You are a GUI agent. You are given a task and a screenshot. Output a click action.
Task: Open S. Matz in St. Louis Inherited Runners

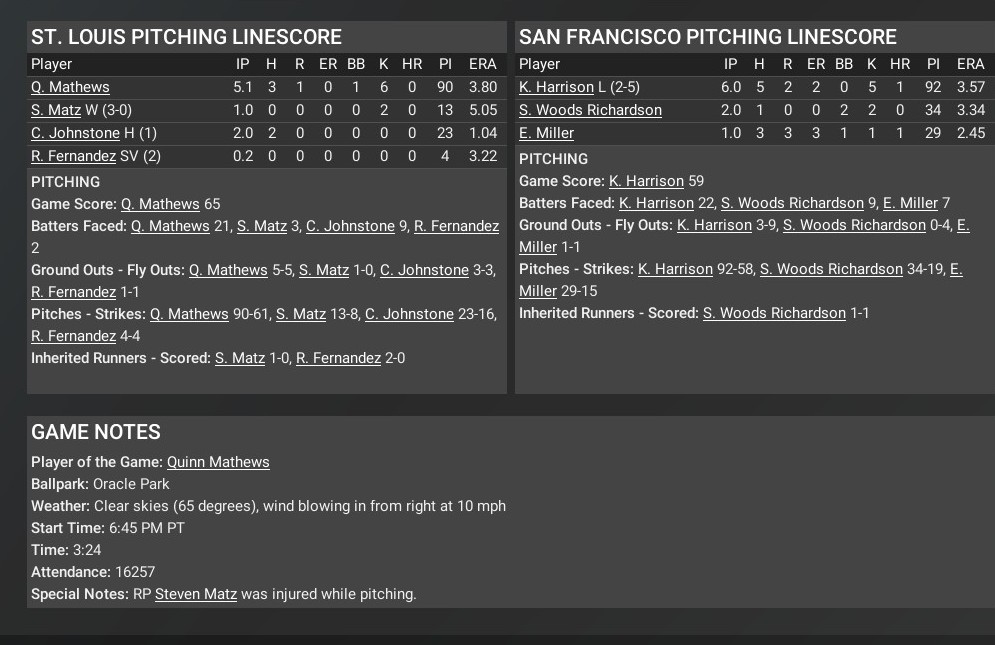click(x=240, y=358)
